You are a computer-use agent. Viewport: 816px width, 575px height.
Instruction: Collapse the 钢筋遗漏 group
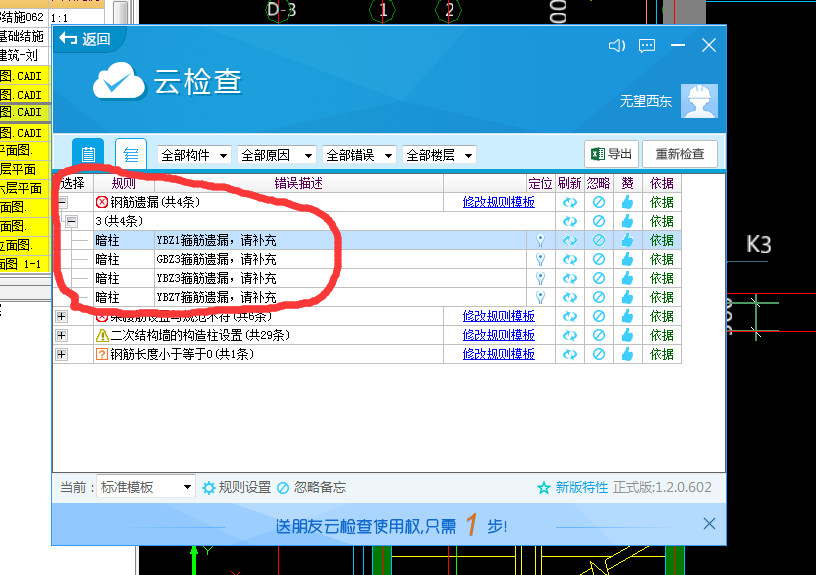point(62,202)
